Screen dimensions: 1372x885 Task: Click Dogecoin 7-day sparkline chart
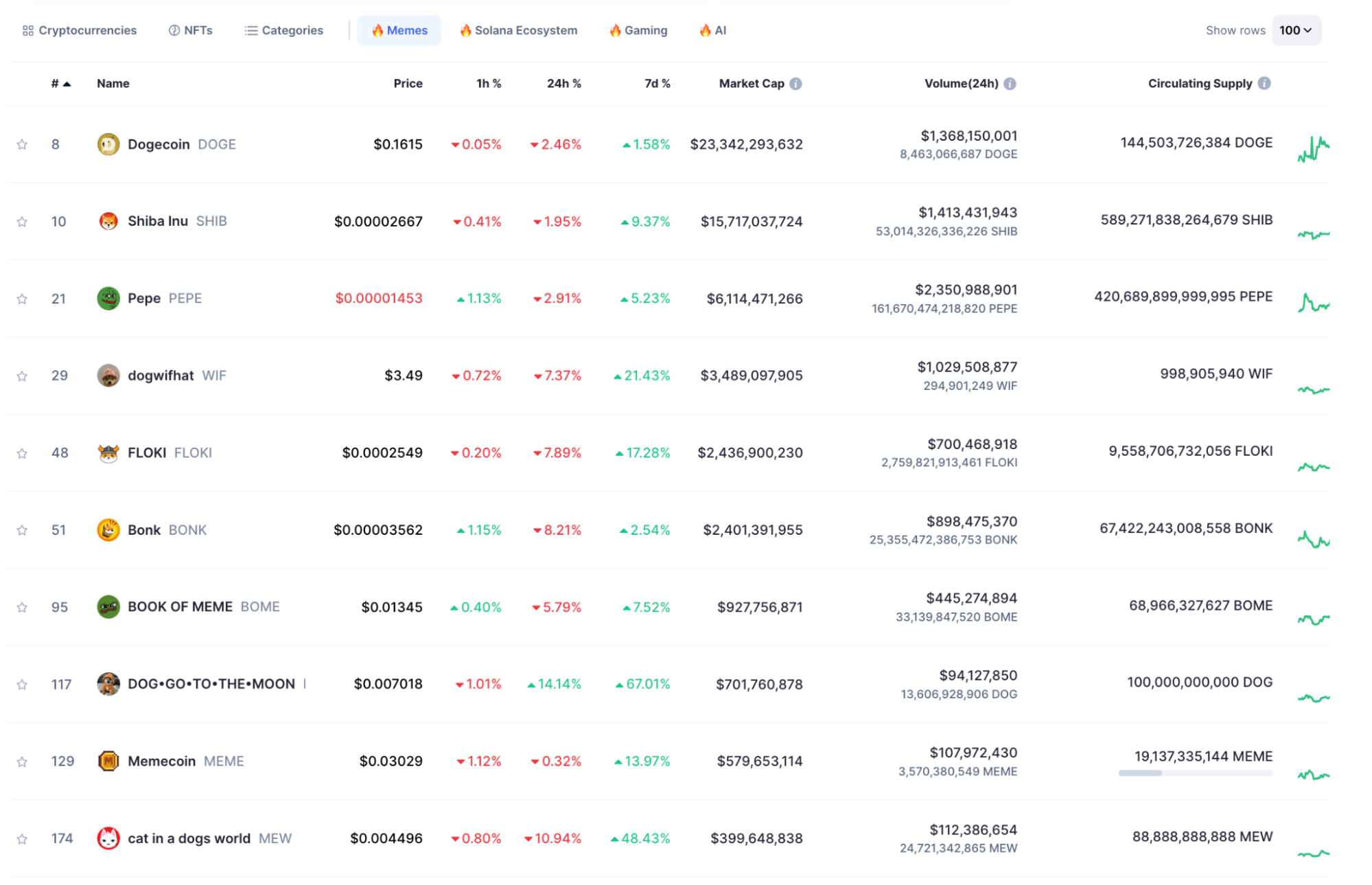coord(1314,148)
